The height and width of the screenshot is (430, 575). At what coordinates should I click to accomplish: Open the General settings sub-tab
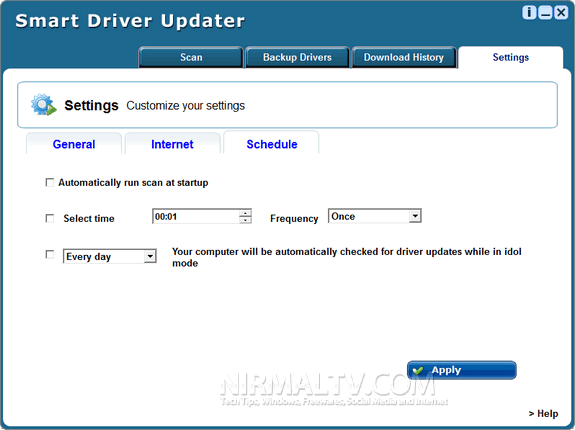point(74,144)
